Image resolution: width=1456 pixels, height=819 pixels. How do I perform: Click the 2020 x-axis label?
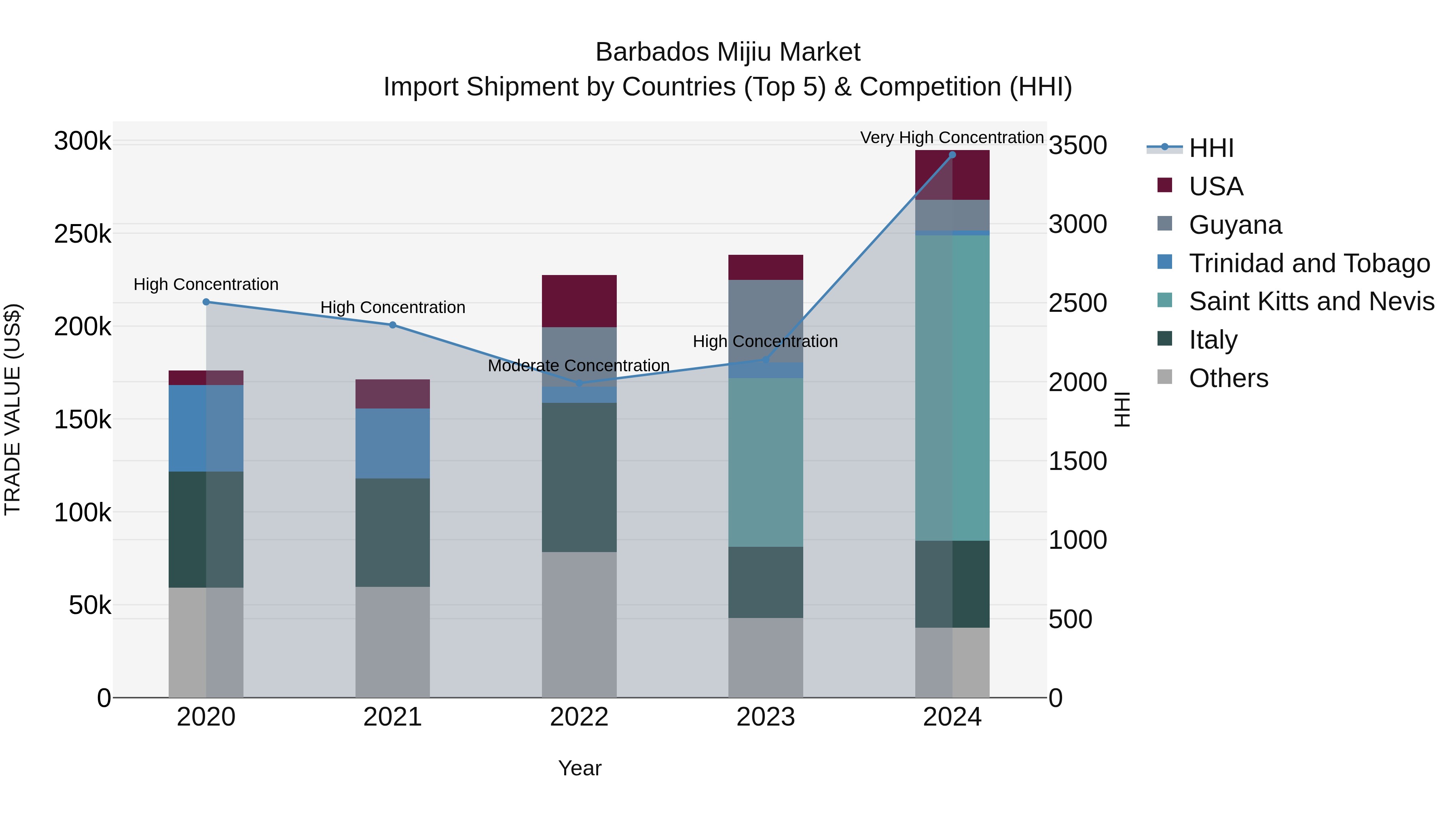point(206,717)
